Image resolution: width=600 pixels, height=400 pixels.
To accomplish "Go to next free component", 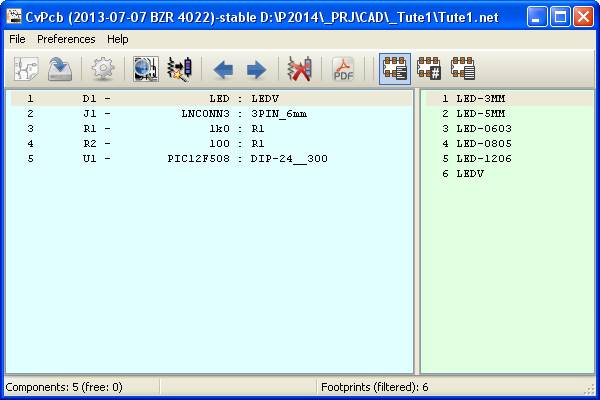I will [x=256, y=70].
